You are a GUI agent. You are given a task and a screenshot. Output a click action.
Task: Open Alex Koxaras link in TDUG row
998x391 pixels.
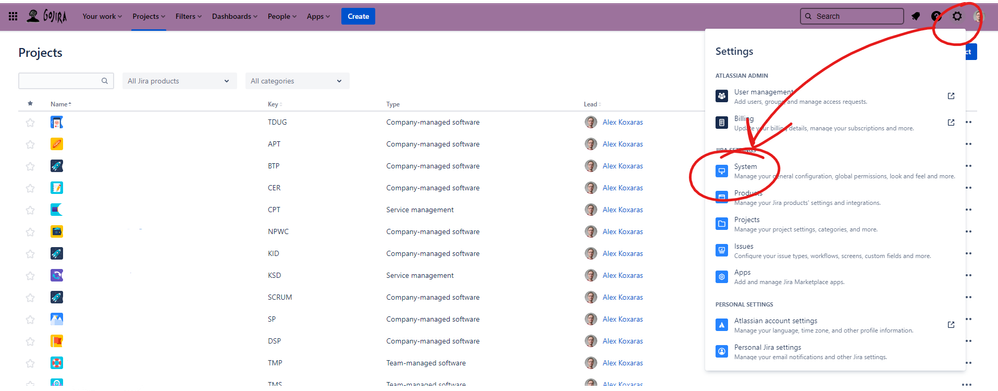622,122
